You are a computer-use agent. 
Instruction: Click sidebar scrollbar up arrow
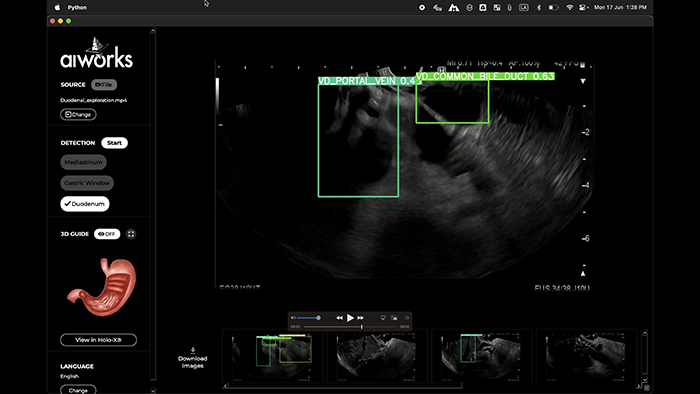[x=153, y=31]
